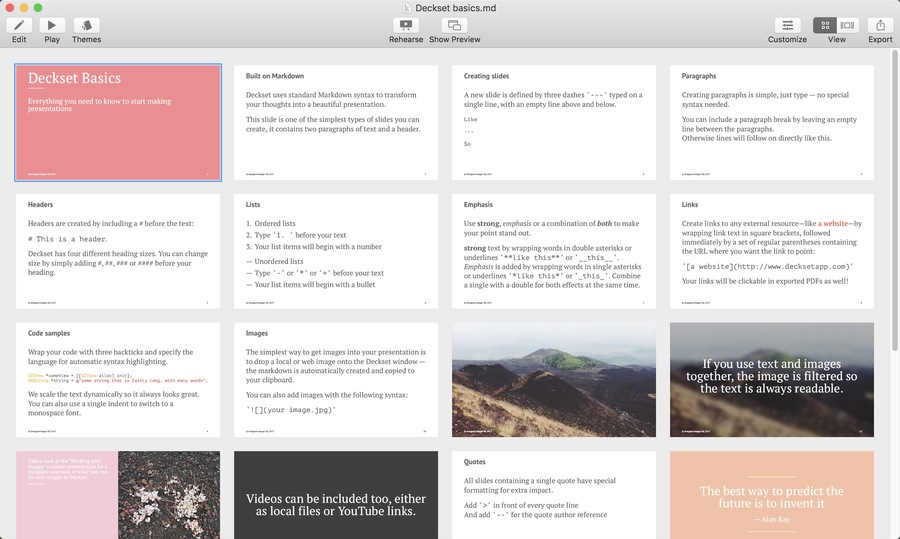Select the text-and-images filtered photo slide
900x539 pixels.
pos(772,379)
